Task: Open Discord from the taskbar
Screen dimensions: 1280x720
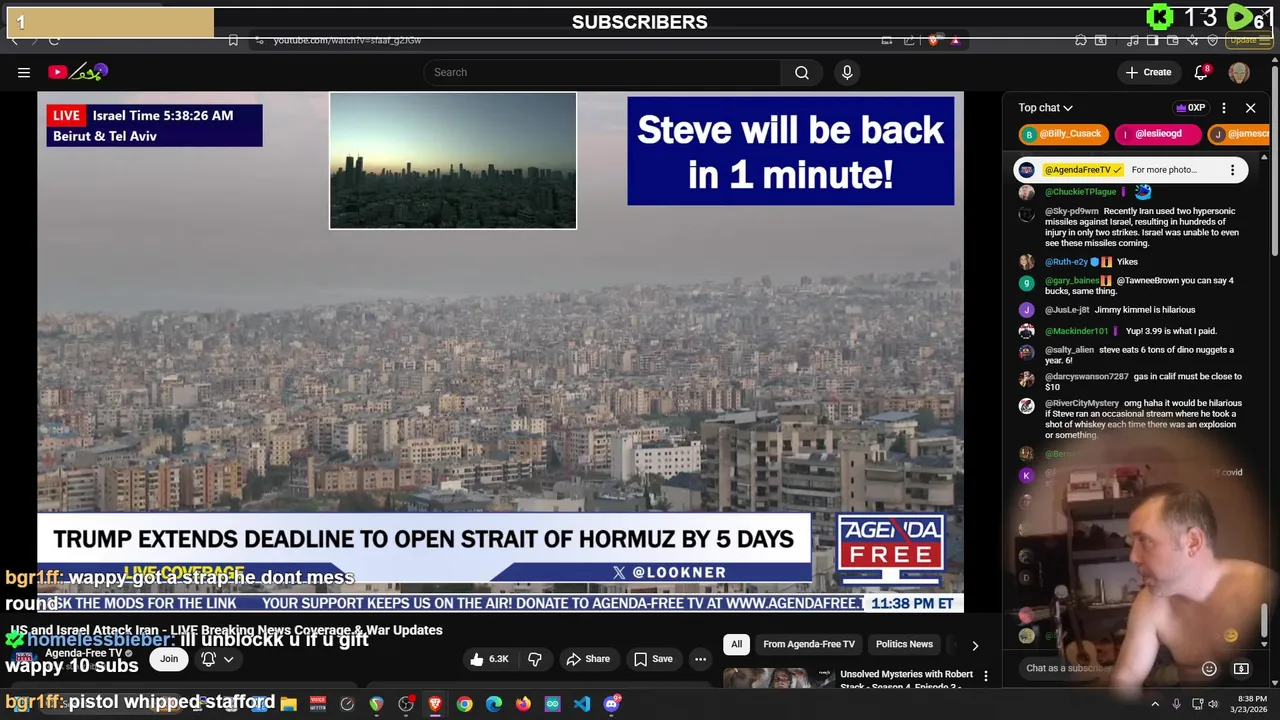Action: click(611, 704)
